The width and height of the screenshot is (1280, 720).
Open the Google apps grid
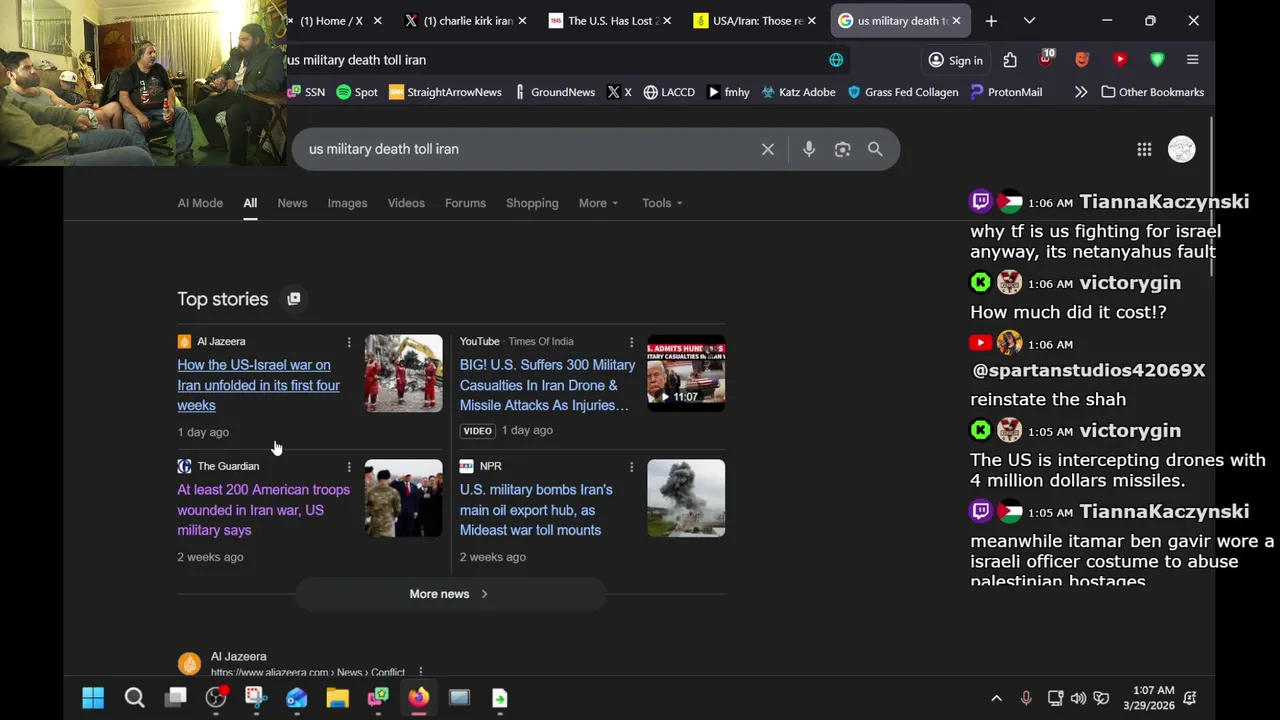point(1144,149)
